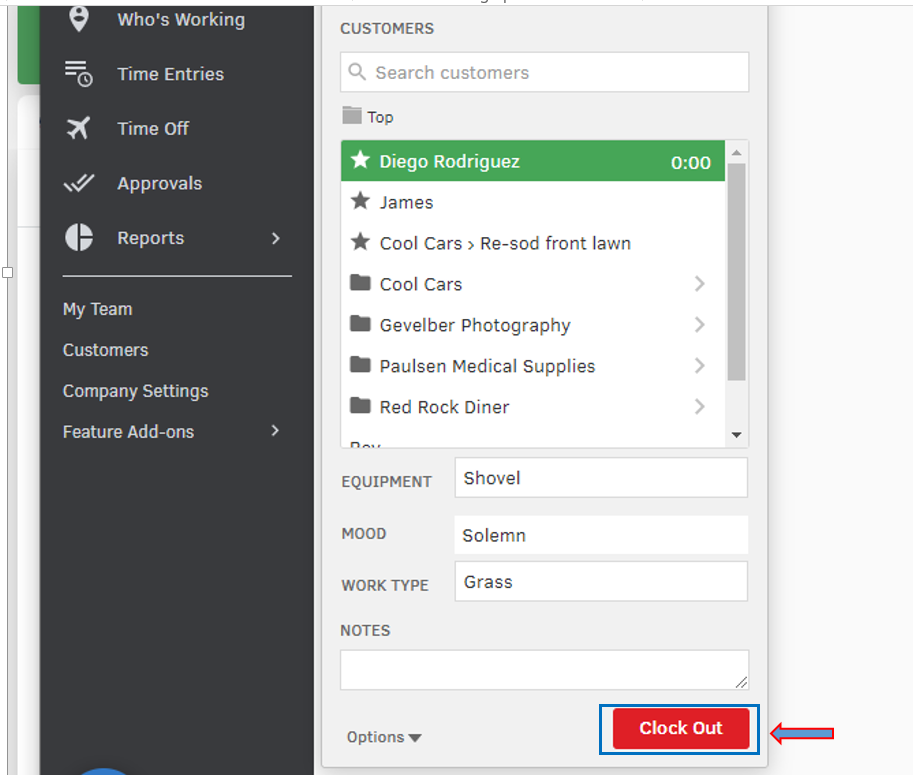The height and width of the screenshot is (775, 913).
Task: Expand the Feature Add-ons submenu
Action: [276, 431]
